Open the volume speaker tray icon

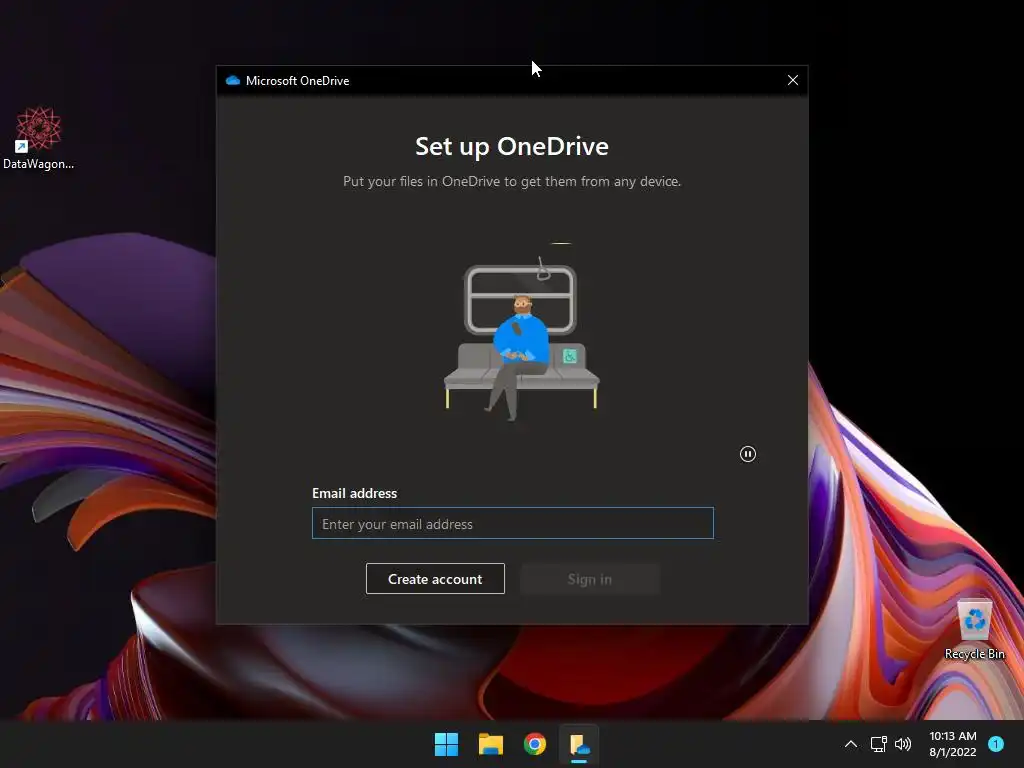903,744
